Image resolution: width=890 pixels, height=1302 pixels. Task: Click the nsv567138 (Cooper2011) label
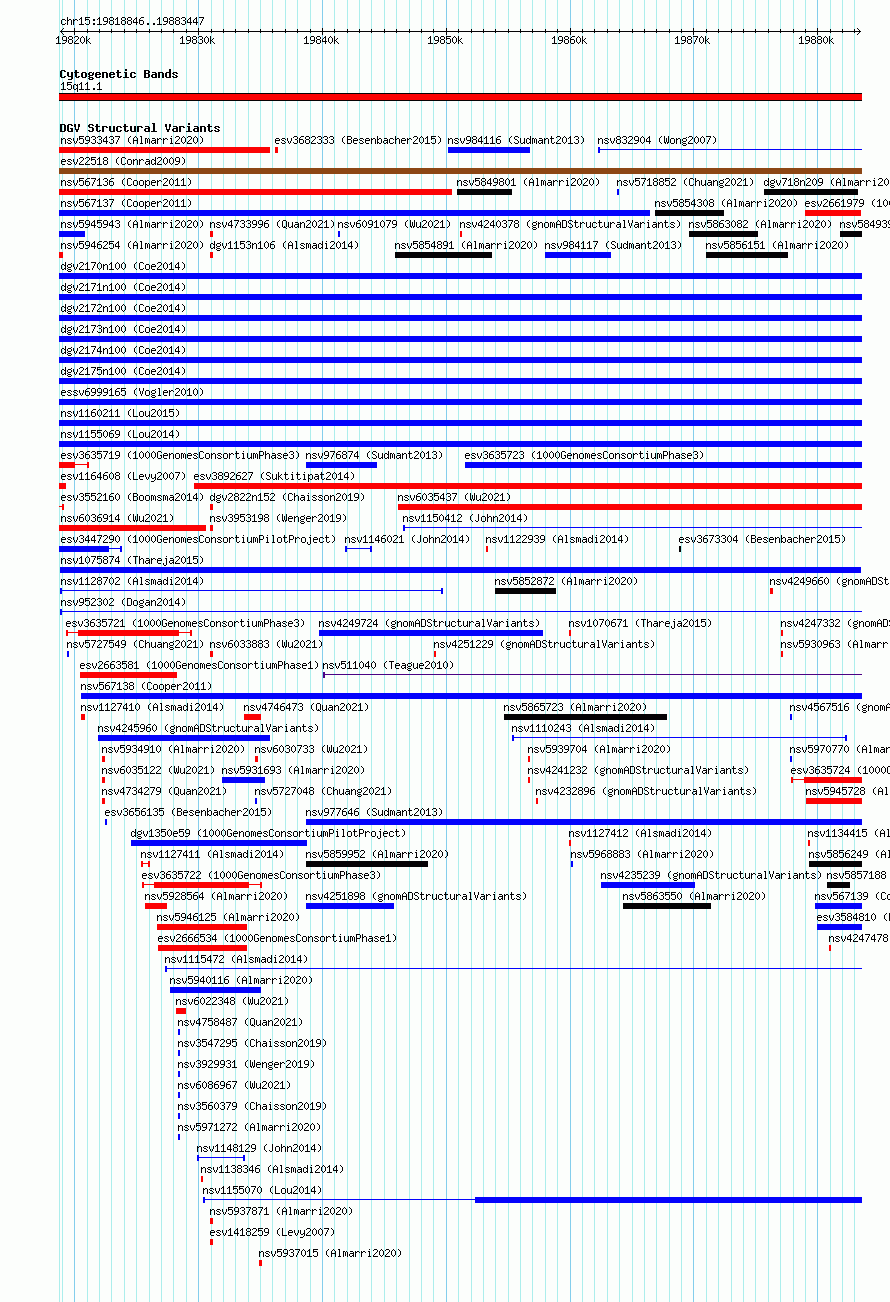[x=146, y=686]
